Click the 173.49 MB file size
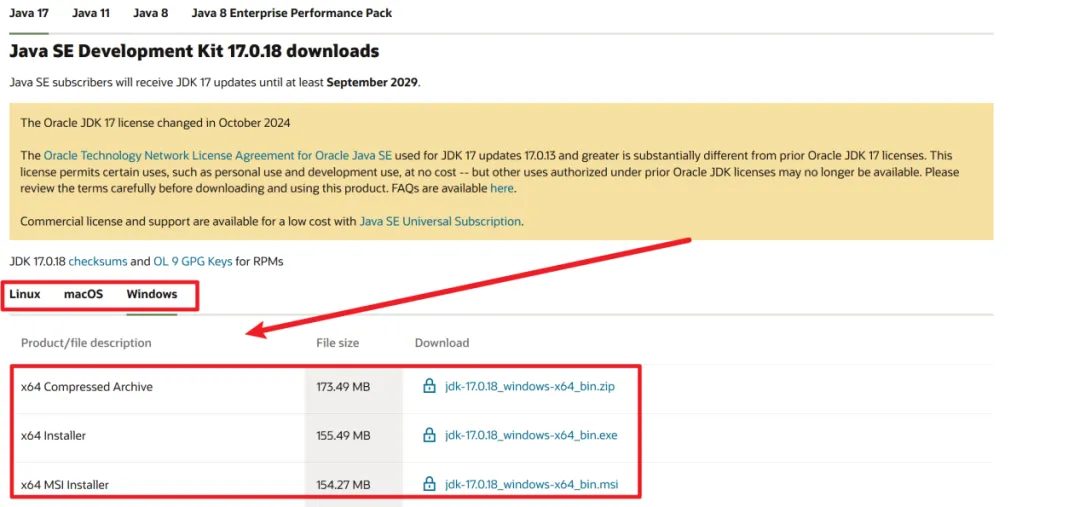 tap(343, 387)
